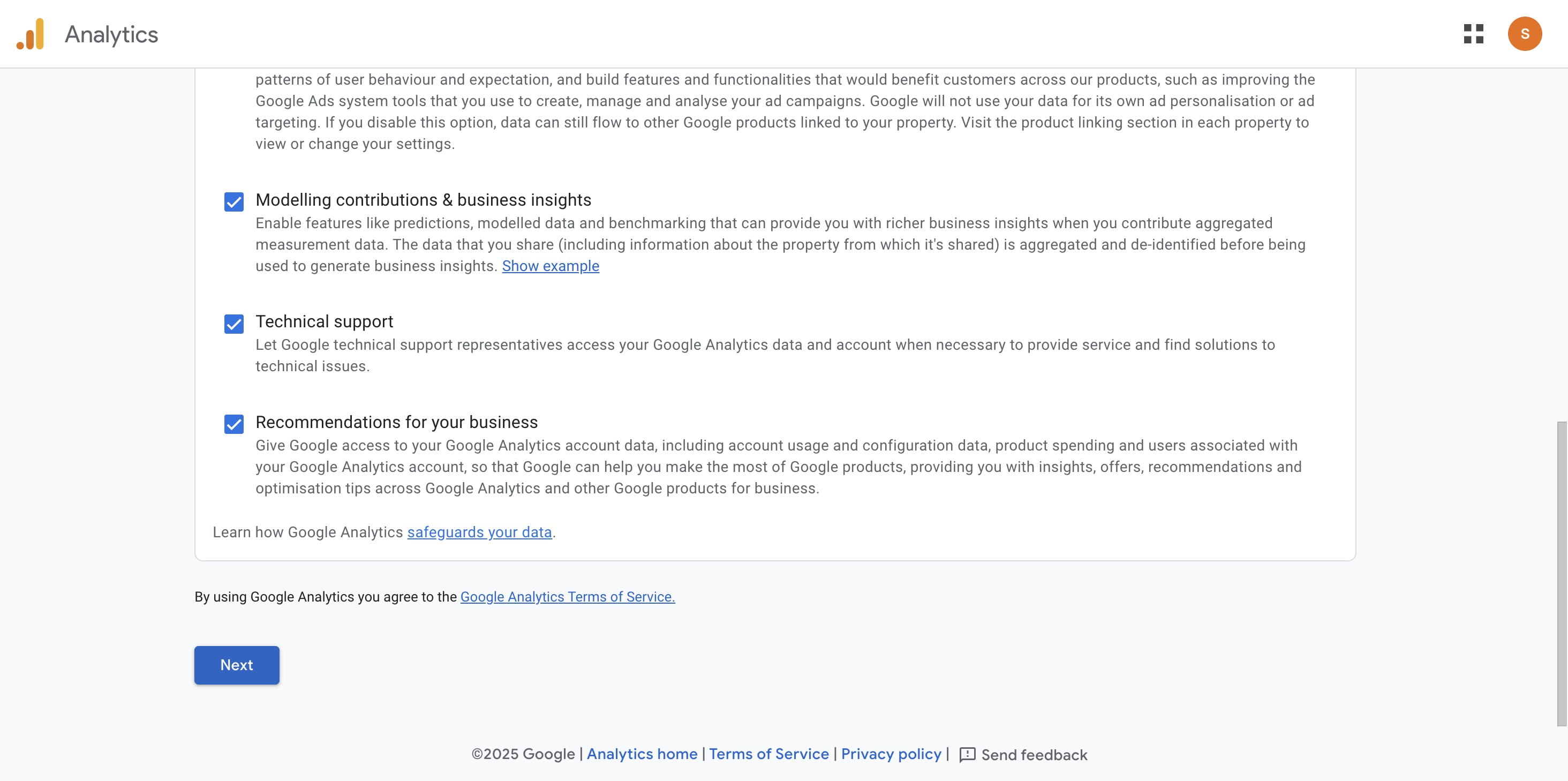Open the safeguards your data link
This screenshot has height=781, width=1568.
point(479,532)
